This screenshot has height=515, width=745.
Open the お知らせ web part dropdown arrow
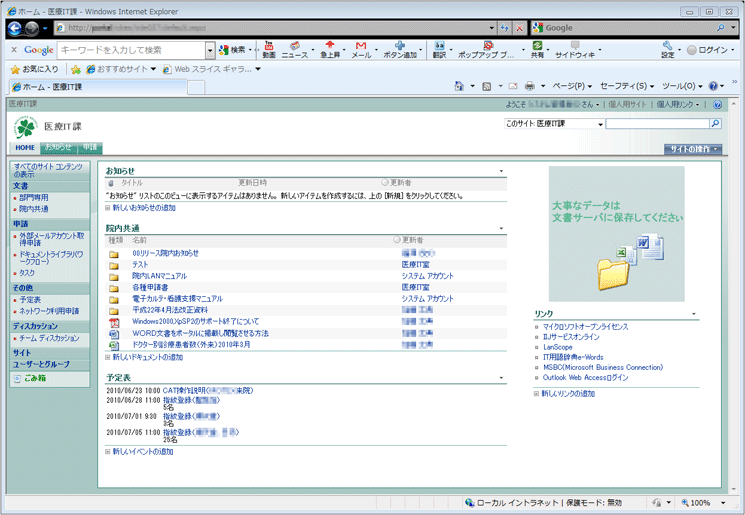point(502,171)
